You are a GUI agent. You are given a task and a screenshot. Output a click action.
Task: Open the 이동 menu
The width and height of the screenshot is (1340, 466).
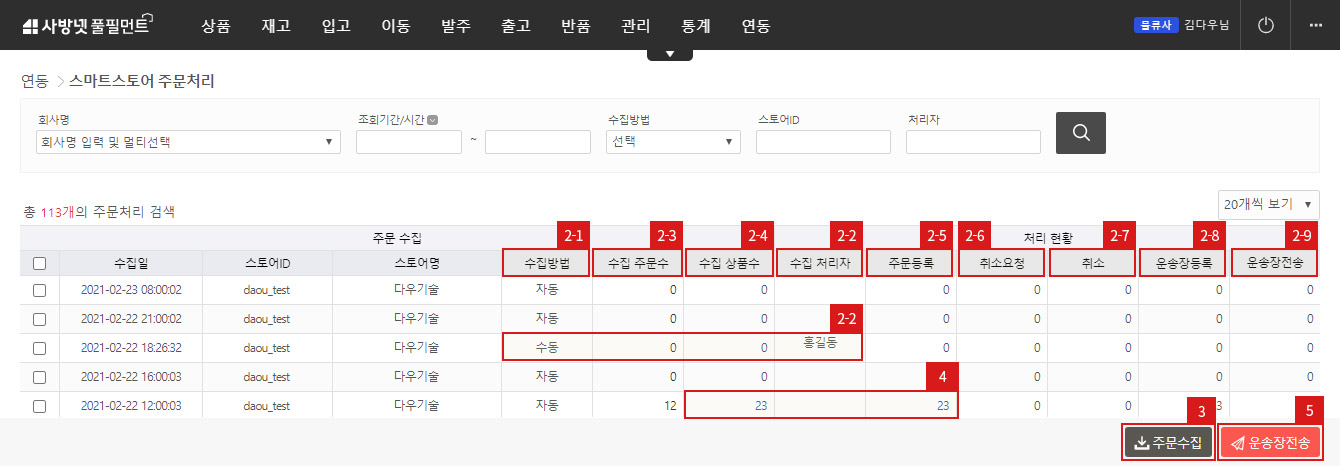point(395,26)
